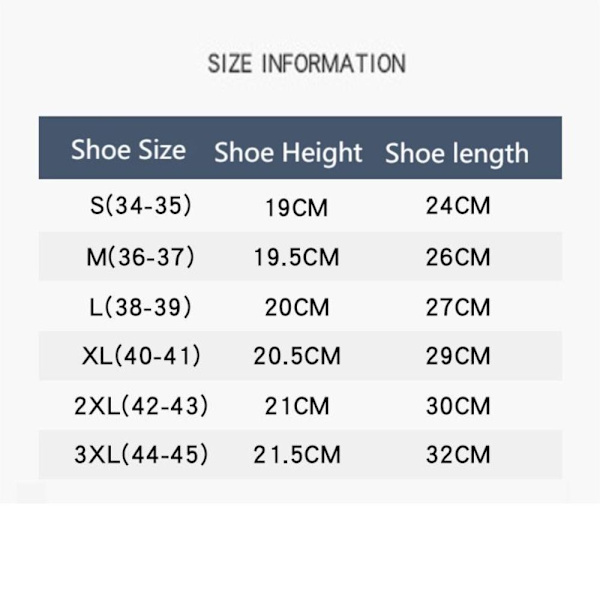Click the 19.5CM shoe height cell
The image size is (600, 600).
296,258
